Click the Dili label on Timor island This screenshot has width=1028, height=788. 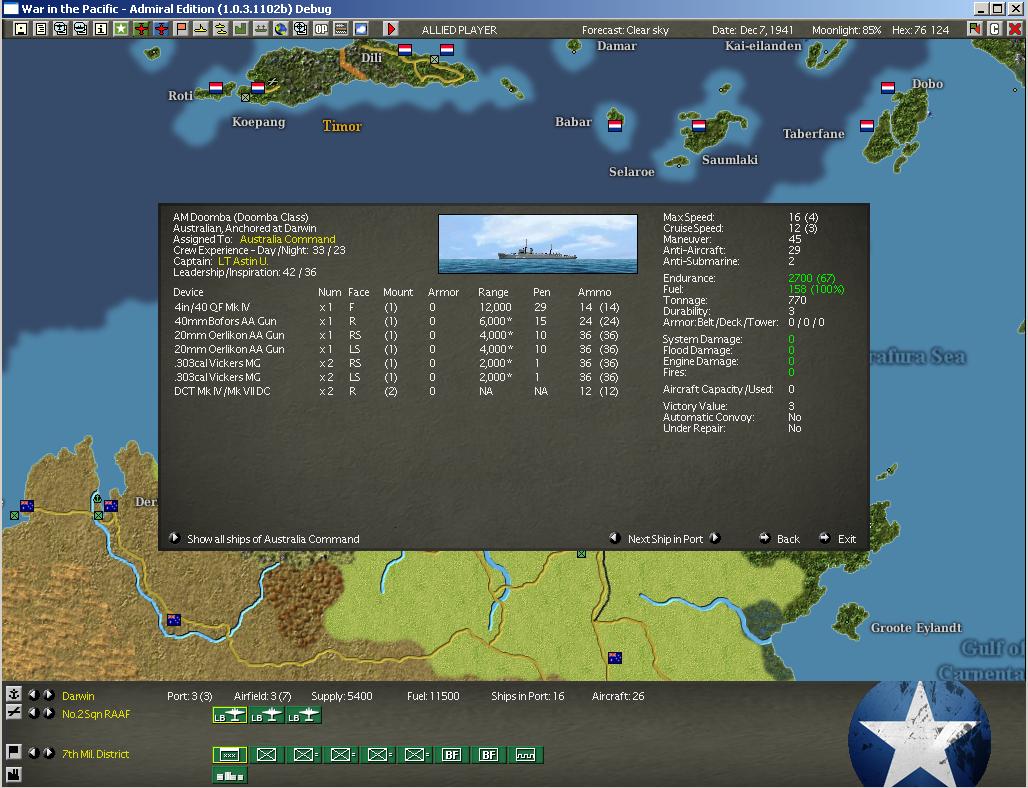372,57
